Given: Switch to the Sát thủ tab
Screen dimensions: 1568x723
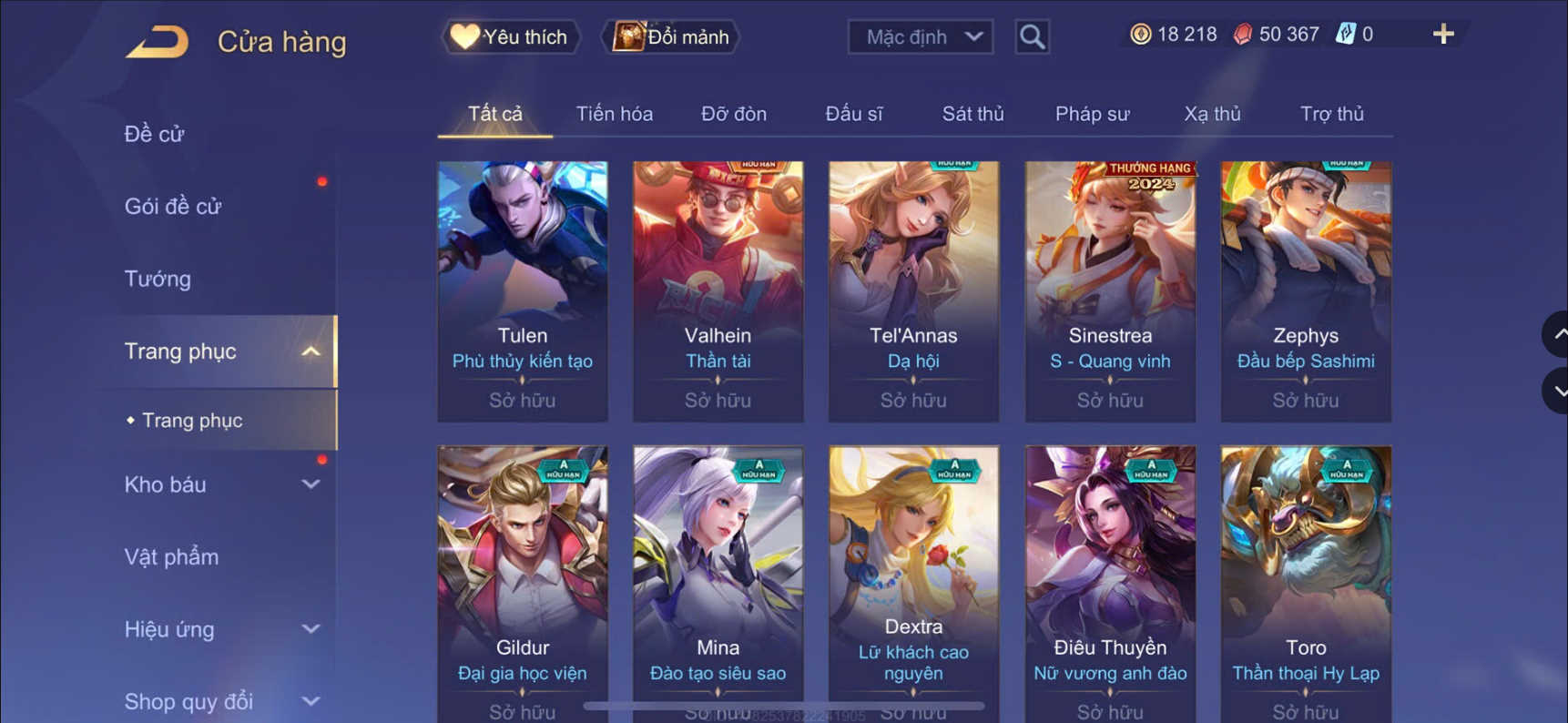Looking at the screenshot, I should pos(972,114).
